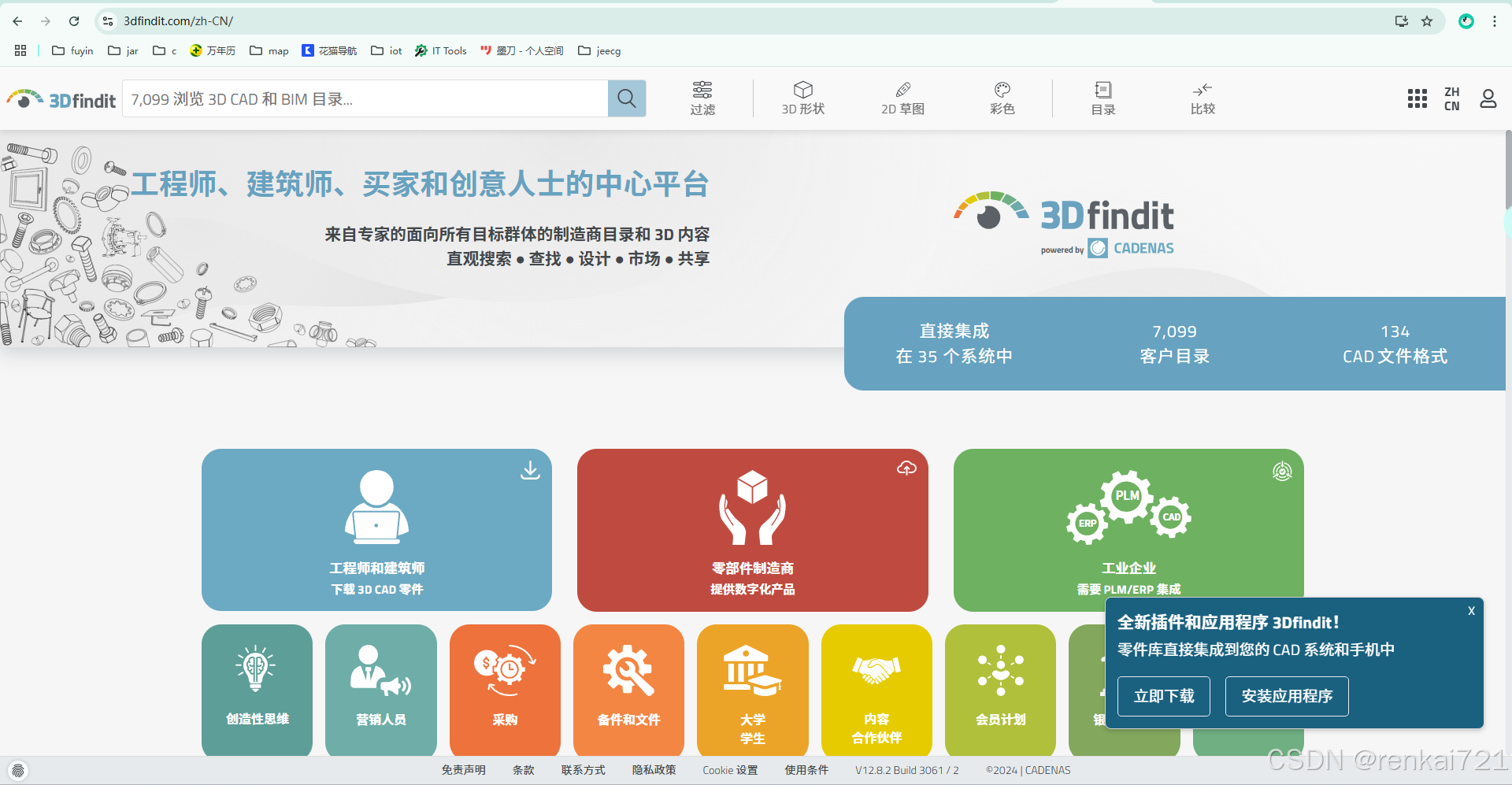1512x785 pixels.
Task: Open the 会员计划 tile
Action: coord(1000,691)
